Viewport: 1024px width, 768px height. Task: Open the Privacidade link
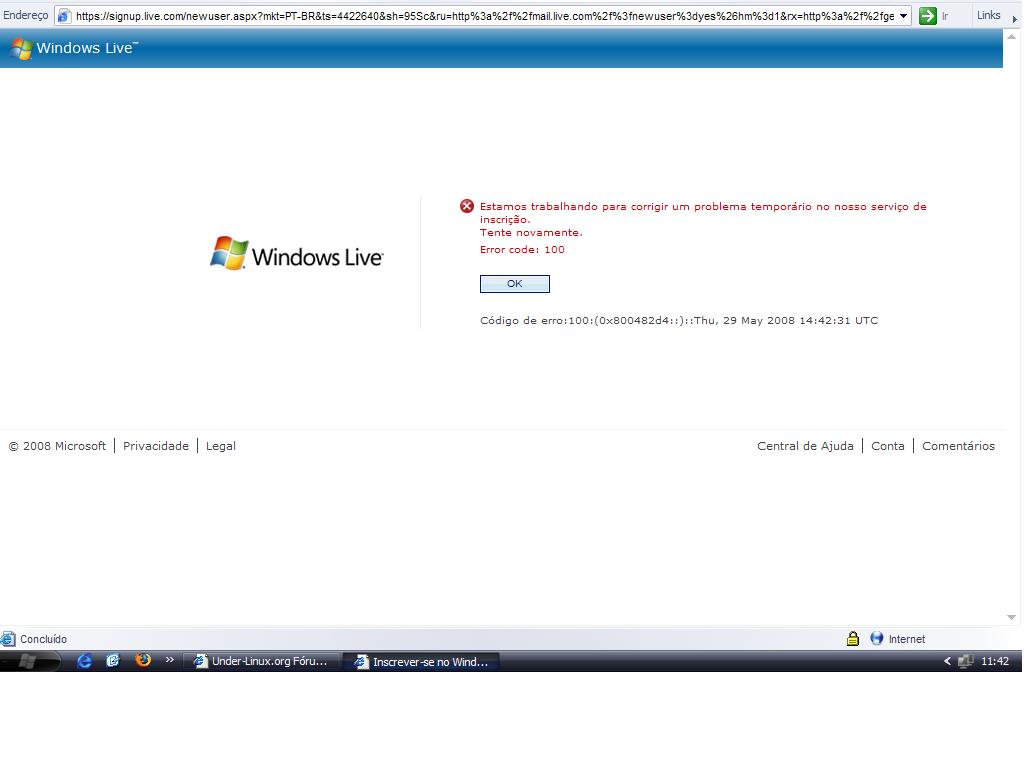[x=155, y=446]
